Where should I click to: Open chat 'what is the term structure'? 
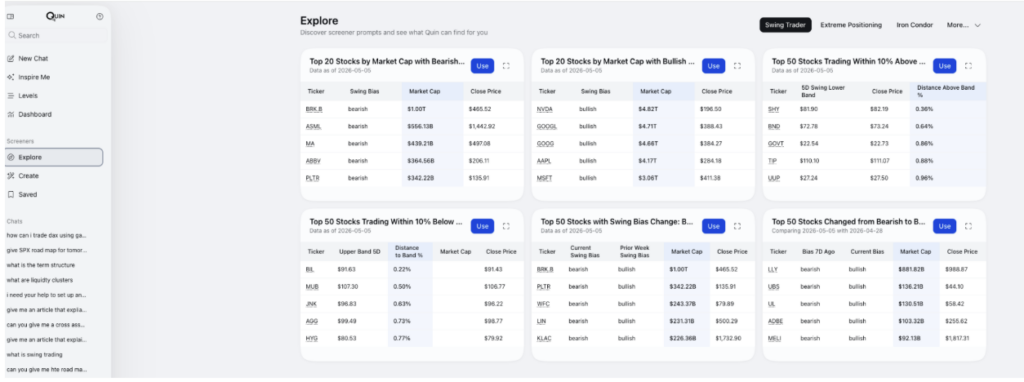40,265
